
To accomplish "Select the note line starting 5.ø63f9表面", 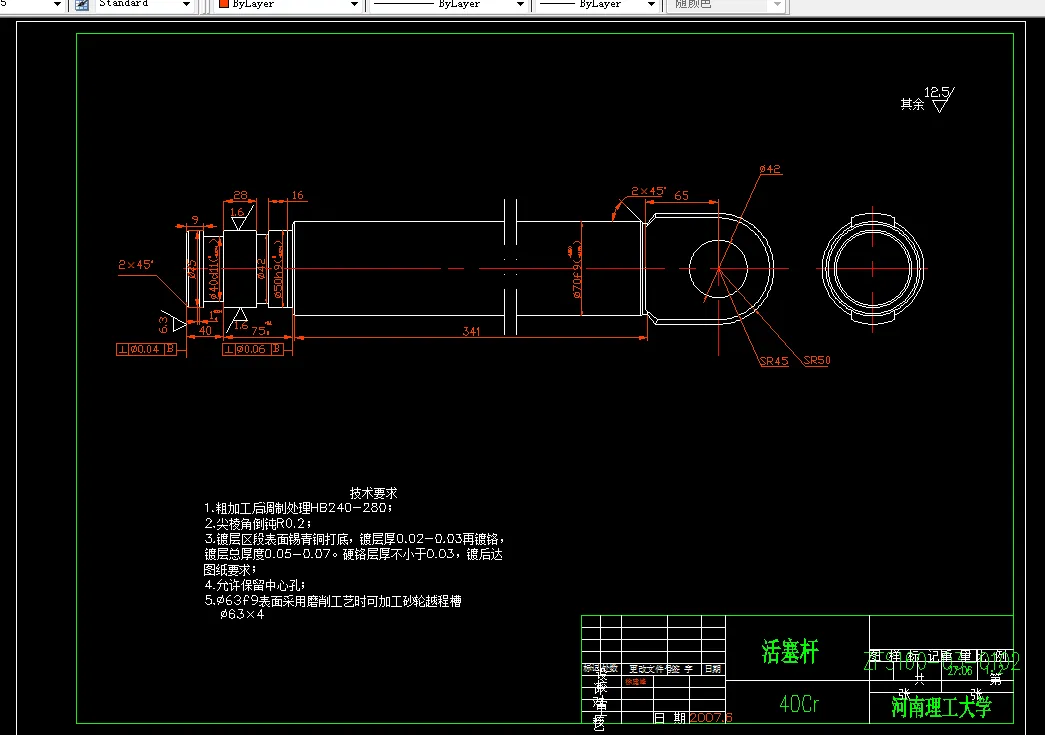I will coord(333,601).
